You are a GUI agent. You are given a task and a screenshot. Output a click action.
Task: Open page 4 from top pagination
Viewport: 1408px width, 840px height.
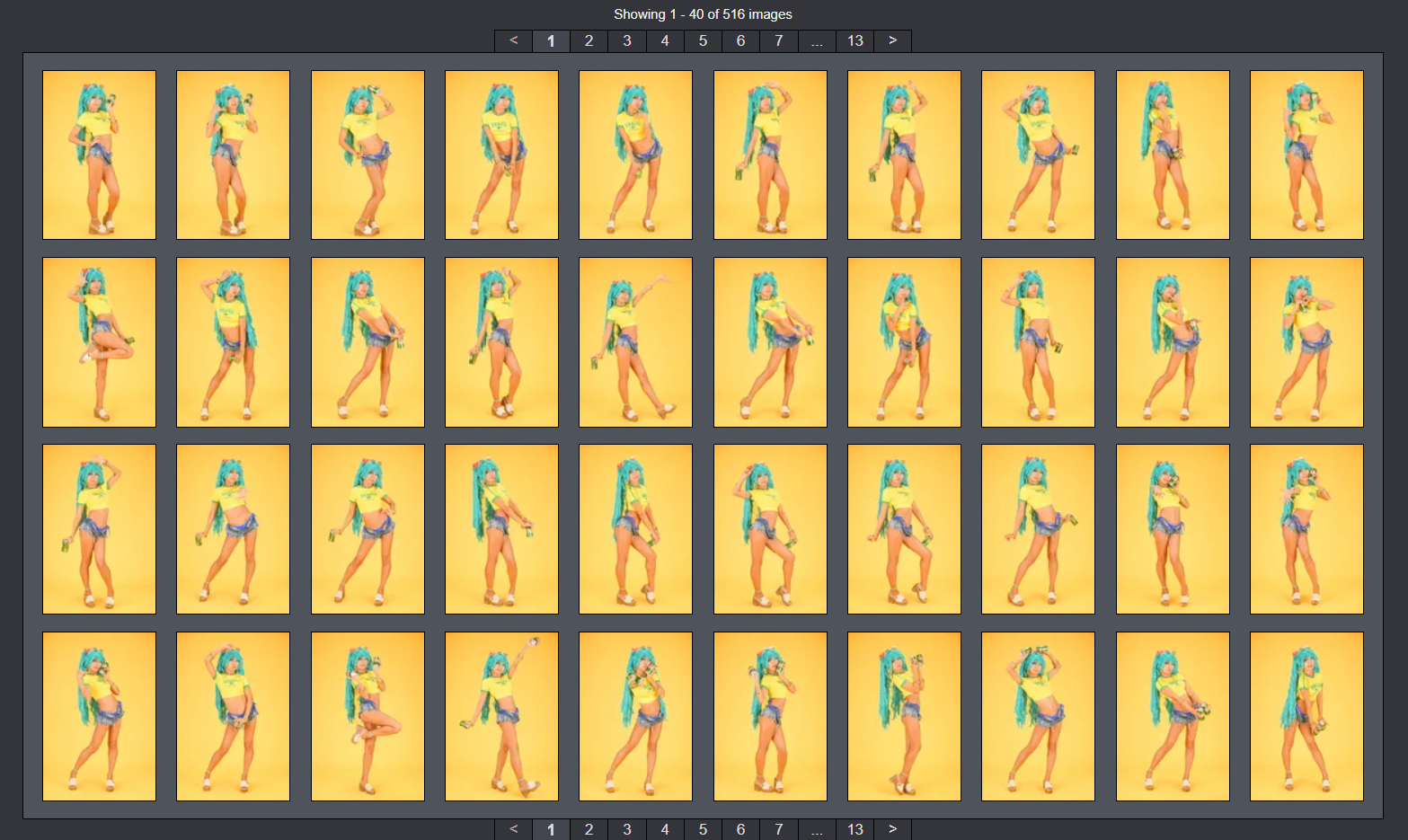point(664,40)
